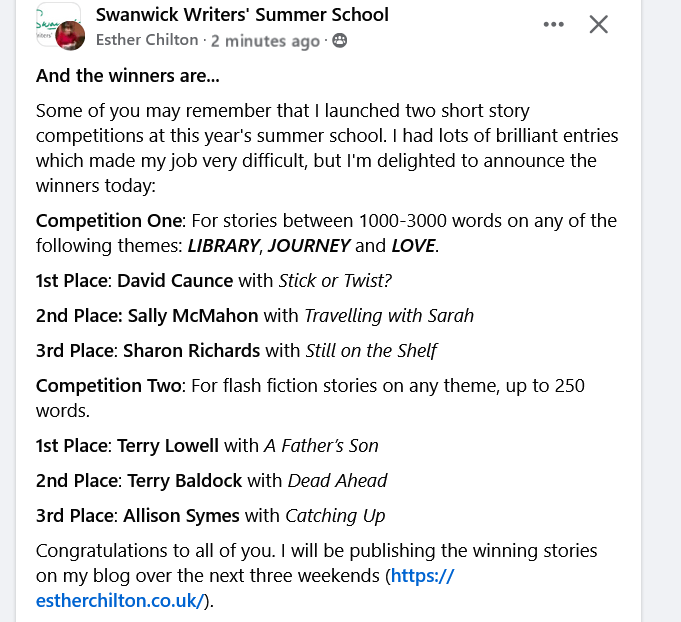Click the story title "Travelling with Sarah"
This screenshot has height=622, width=681.
(389, 316)
